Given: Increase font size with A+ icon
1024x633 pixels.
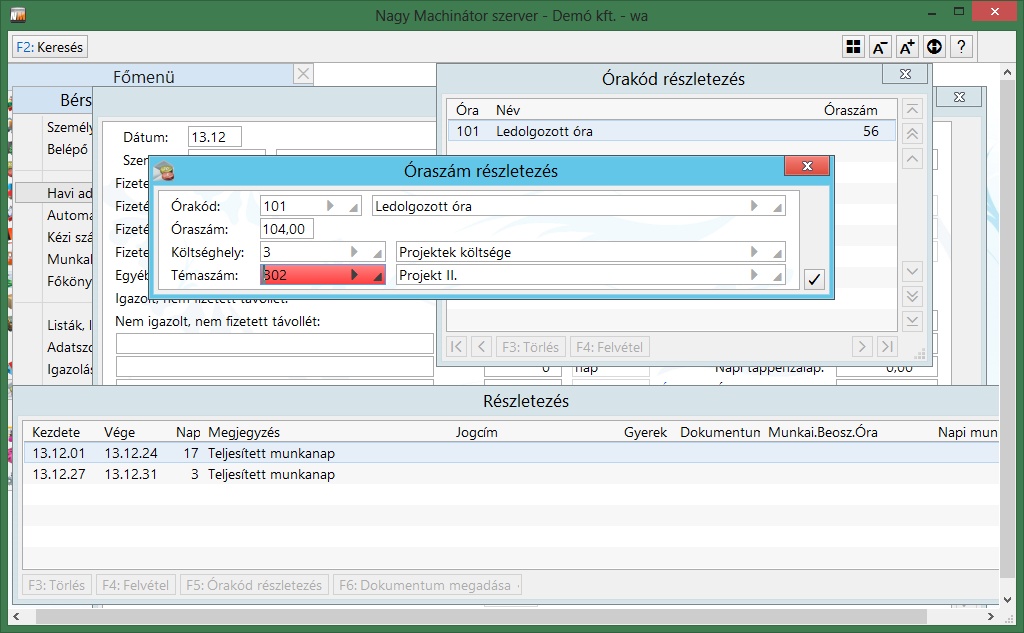Looking at the screenshot, I should tap(907, 46).
